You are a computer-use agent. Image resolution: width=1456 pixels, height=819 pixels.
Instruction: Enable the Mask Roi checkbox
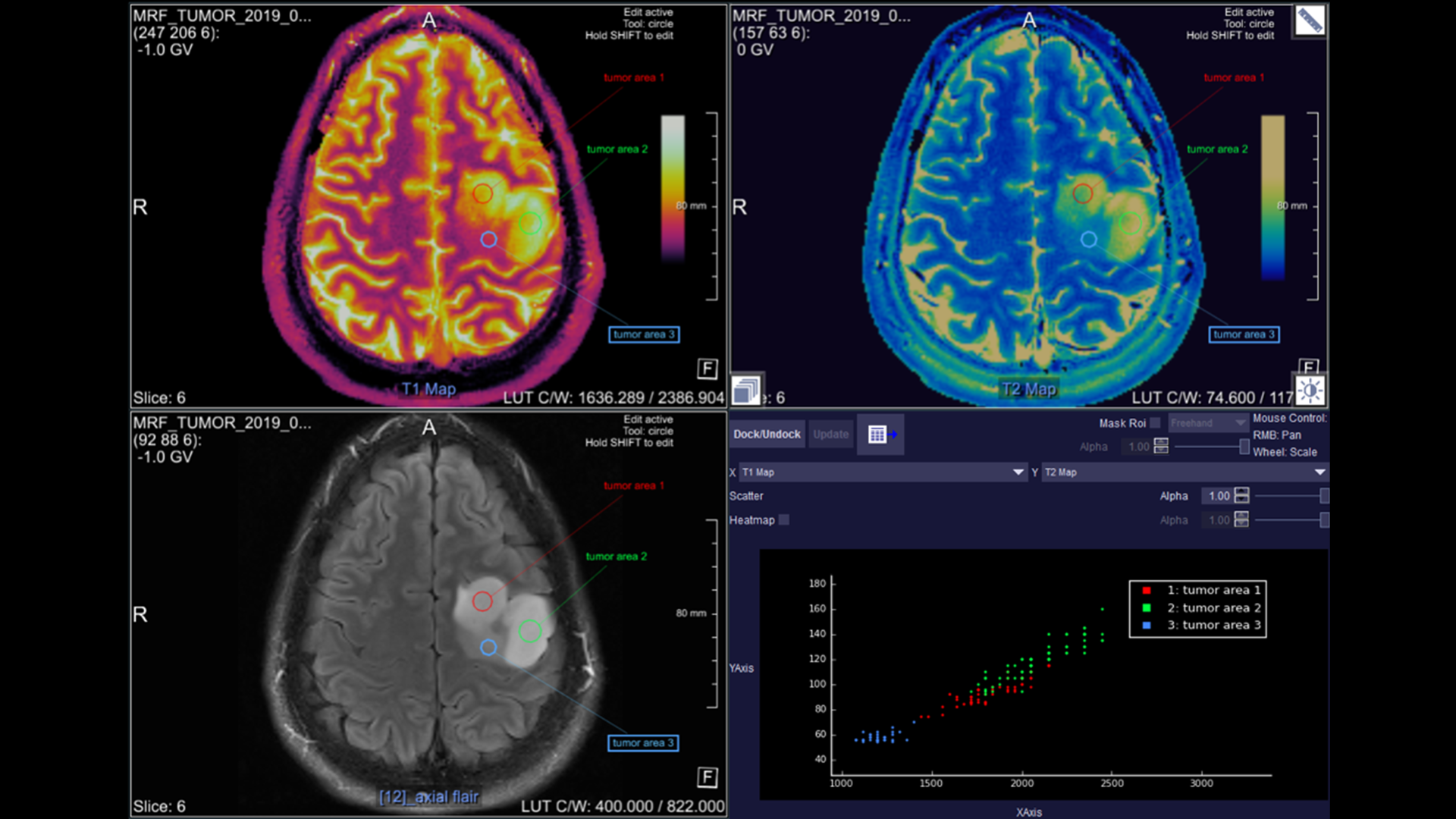click(x=1155, y=423)
